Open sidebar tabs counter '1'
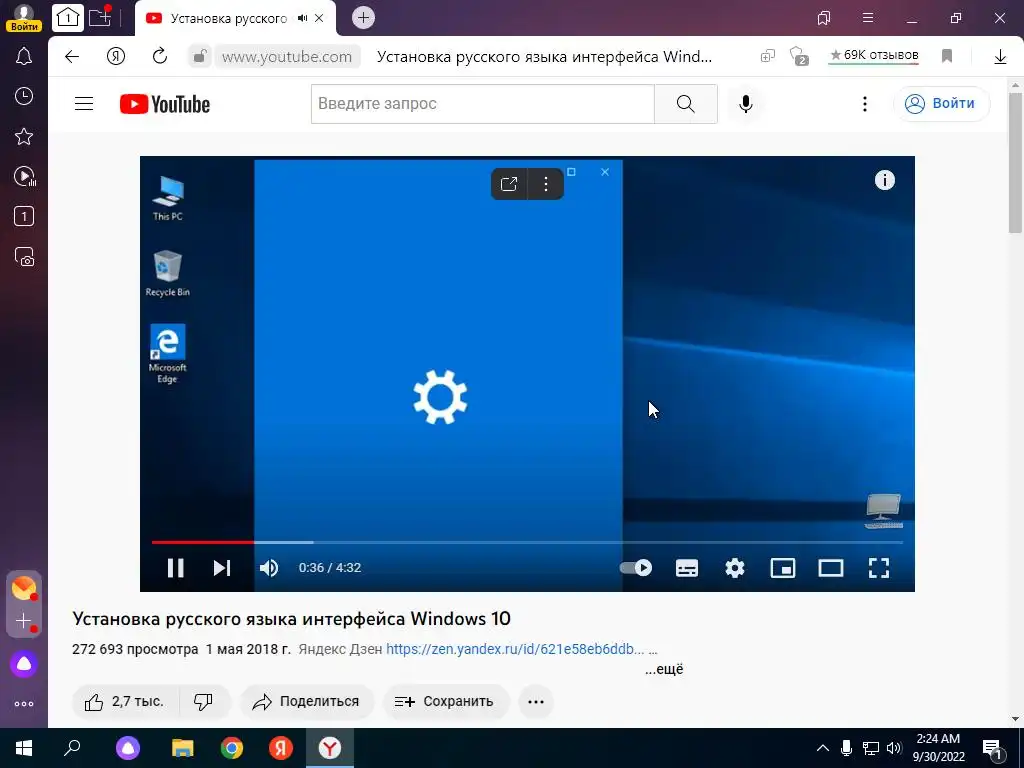 point(24,216)
